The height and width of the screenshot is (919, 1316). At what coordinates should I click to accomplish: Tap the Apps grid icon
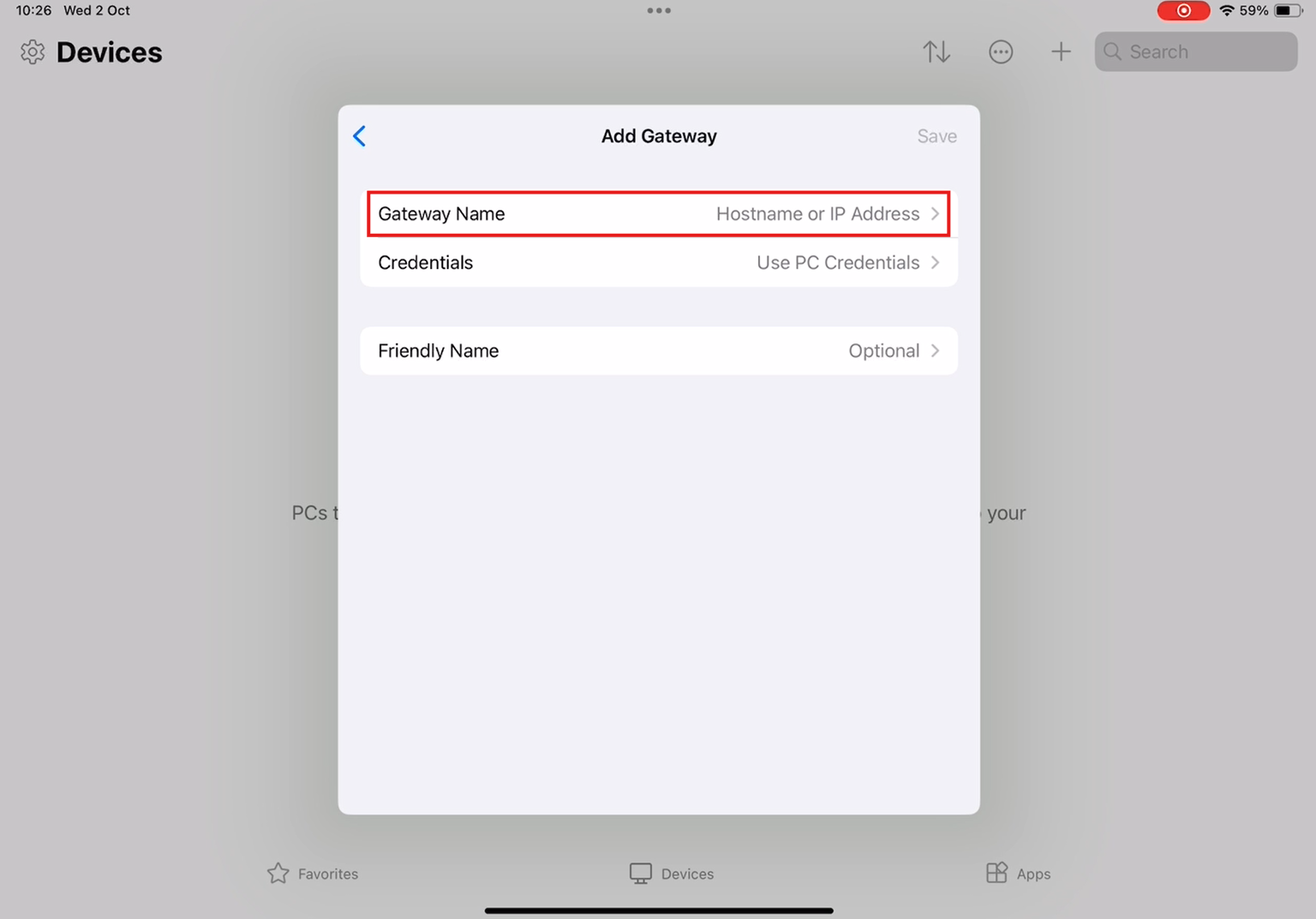pos(996,873)
